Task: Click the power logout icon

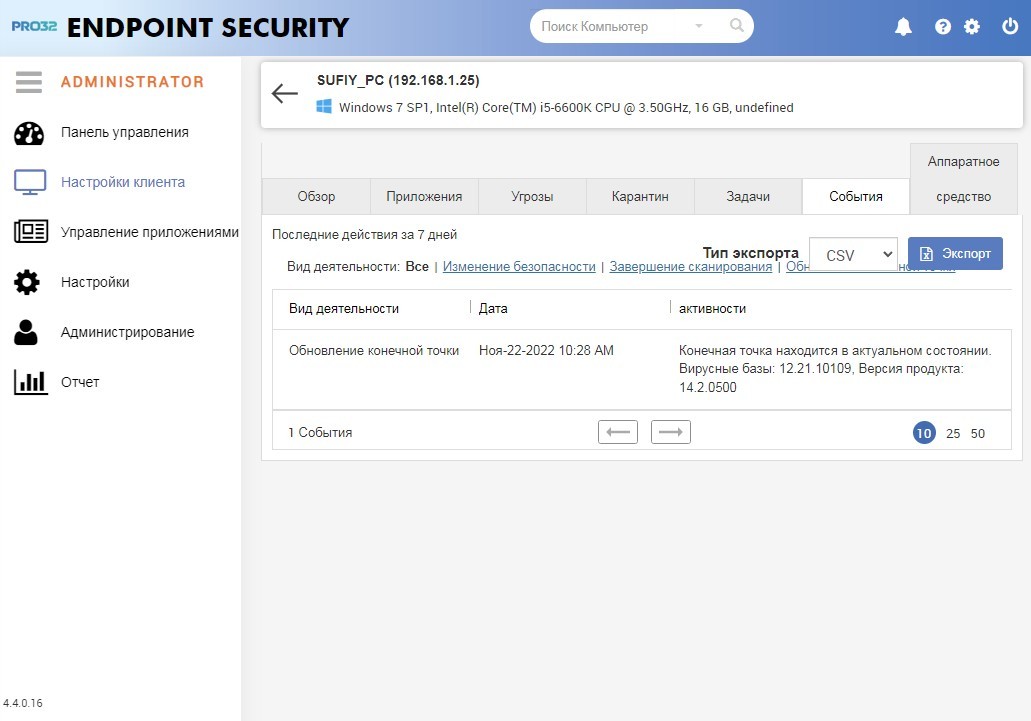Action: coord(1010,26)
